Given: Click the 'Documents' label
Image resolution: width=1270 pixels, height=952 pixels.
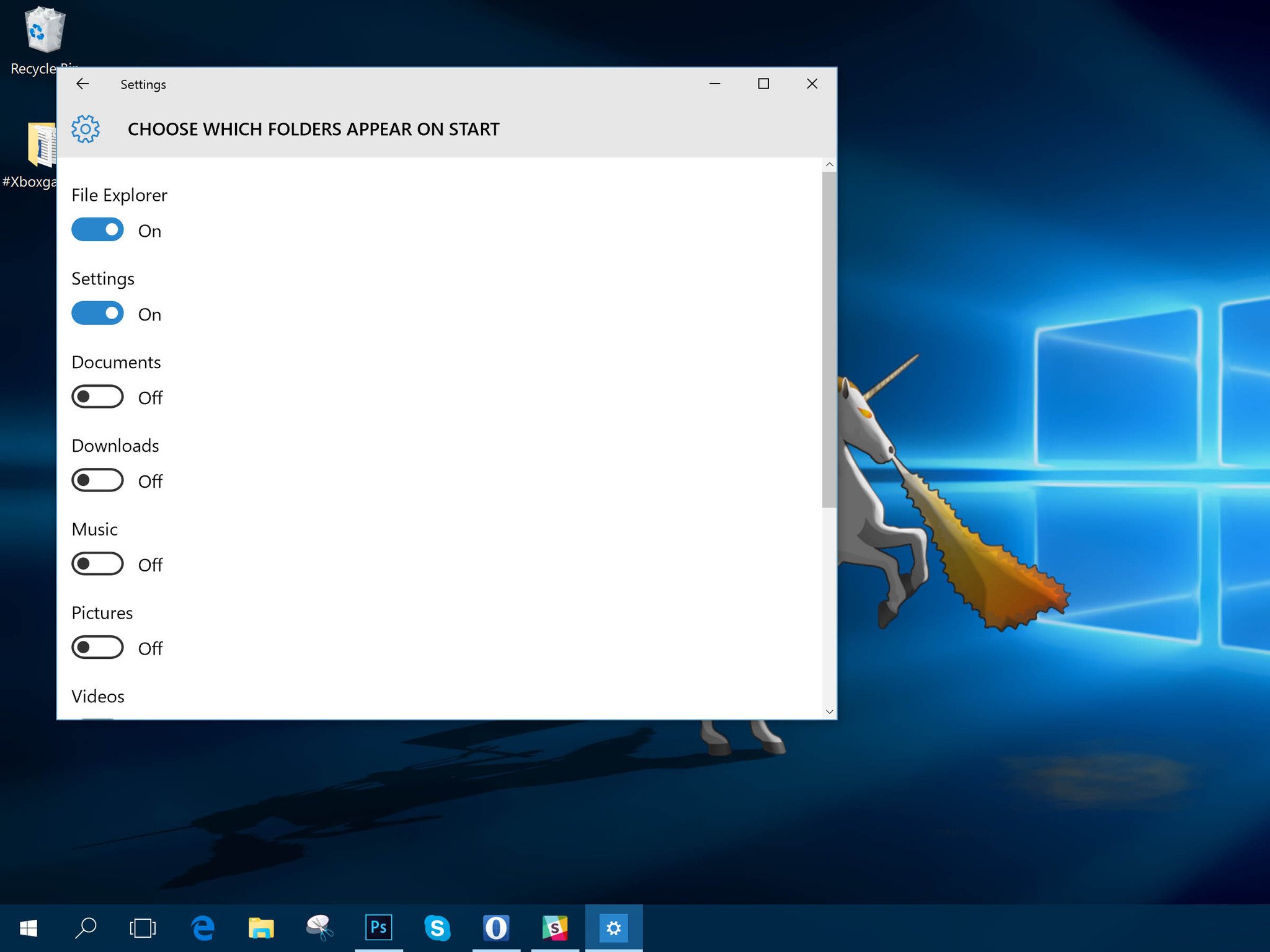Looking at the screenshot, I should (x=116, y=362).
